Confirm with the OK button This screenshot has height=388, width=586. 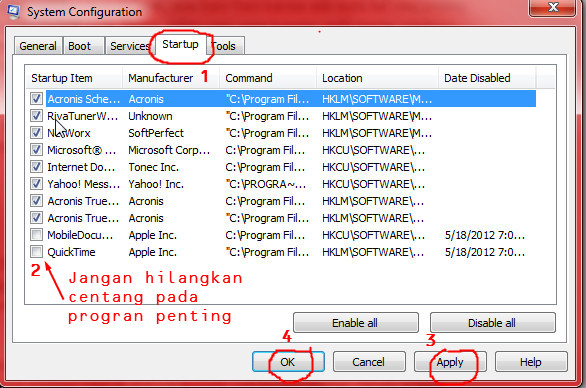288,362
